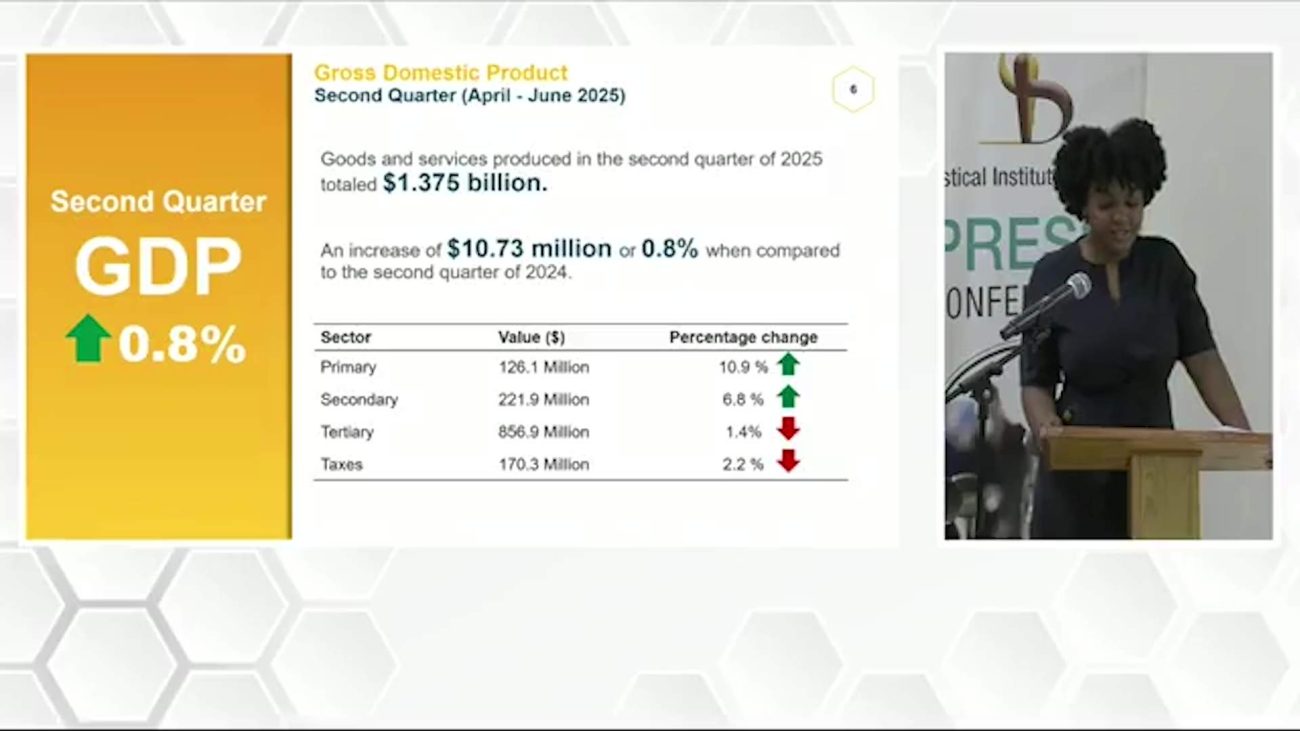The width and height of the screenshot is (1300, 731).
Task: Click the green up arrow beside the large 0.8%
Action: pyautogui.click(x=88, y=339)
